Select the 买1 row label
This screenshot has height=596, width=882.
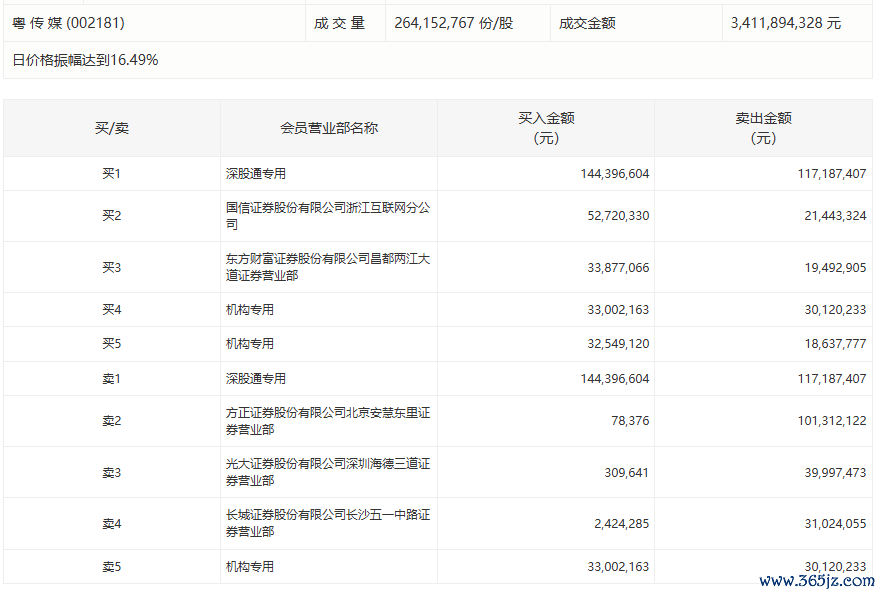[x=111, y=174]
